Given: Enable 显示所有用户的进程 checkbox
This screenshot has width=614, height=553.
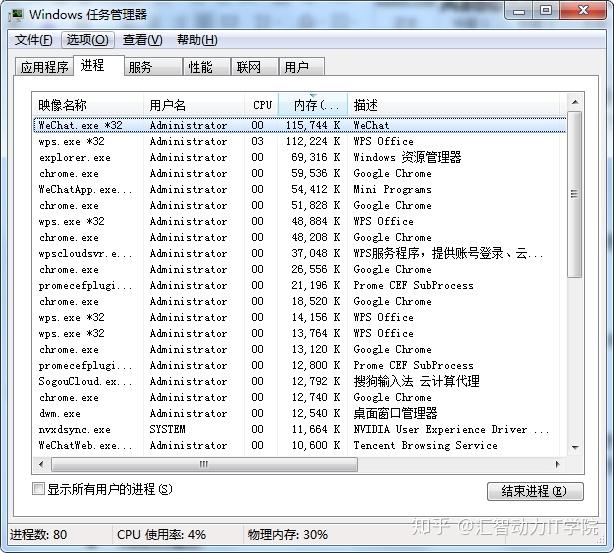Looking at the screenshot, I should pos(38,489).
